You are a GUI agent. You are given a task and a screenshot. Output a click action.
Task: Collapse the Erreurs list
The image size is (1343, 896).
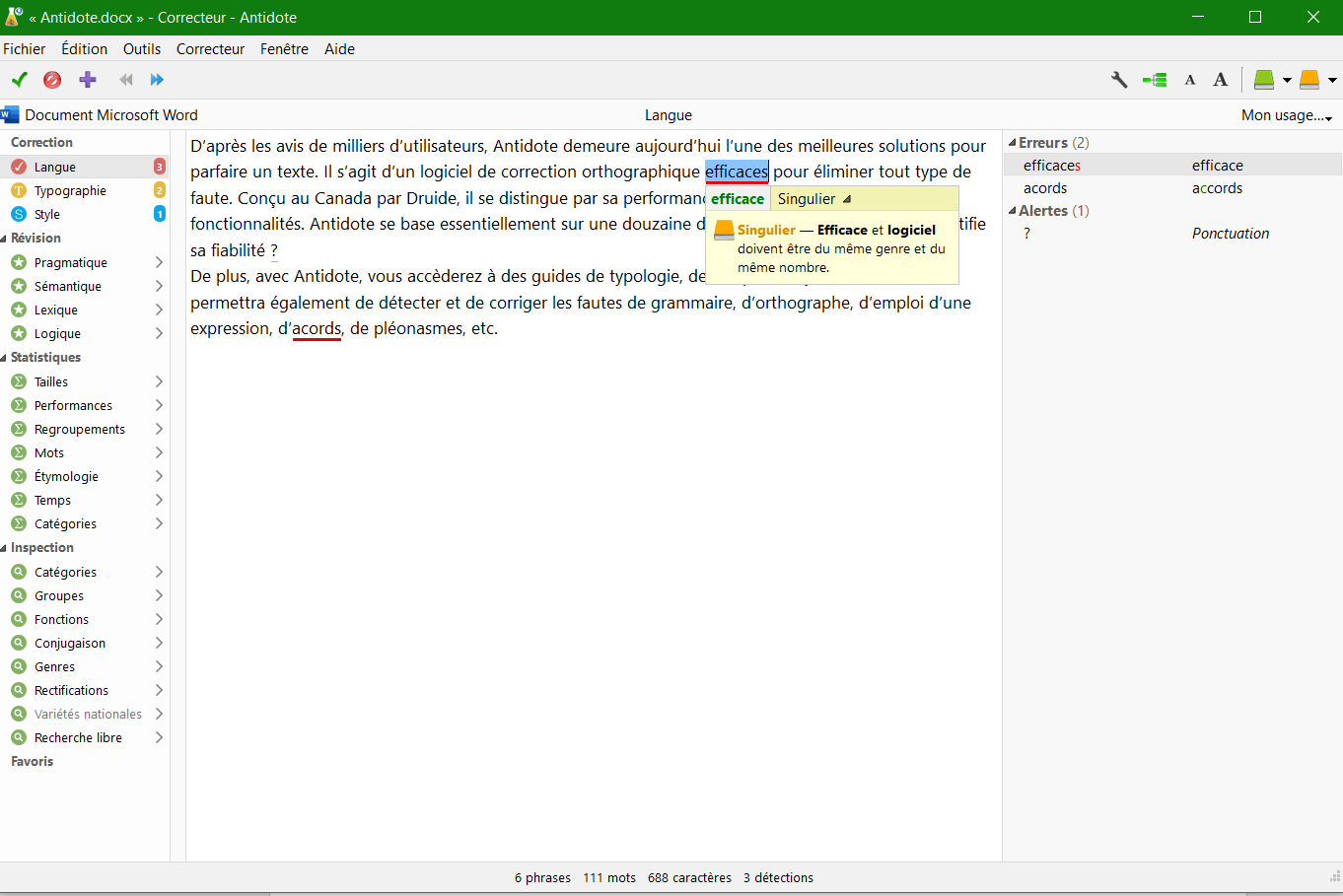(x=1012, y=144)
